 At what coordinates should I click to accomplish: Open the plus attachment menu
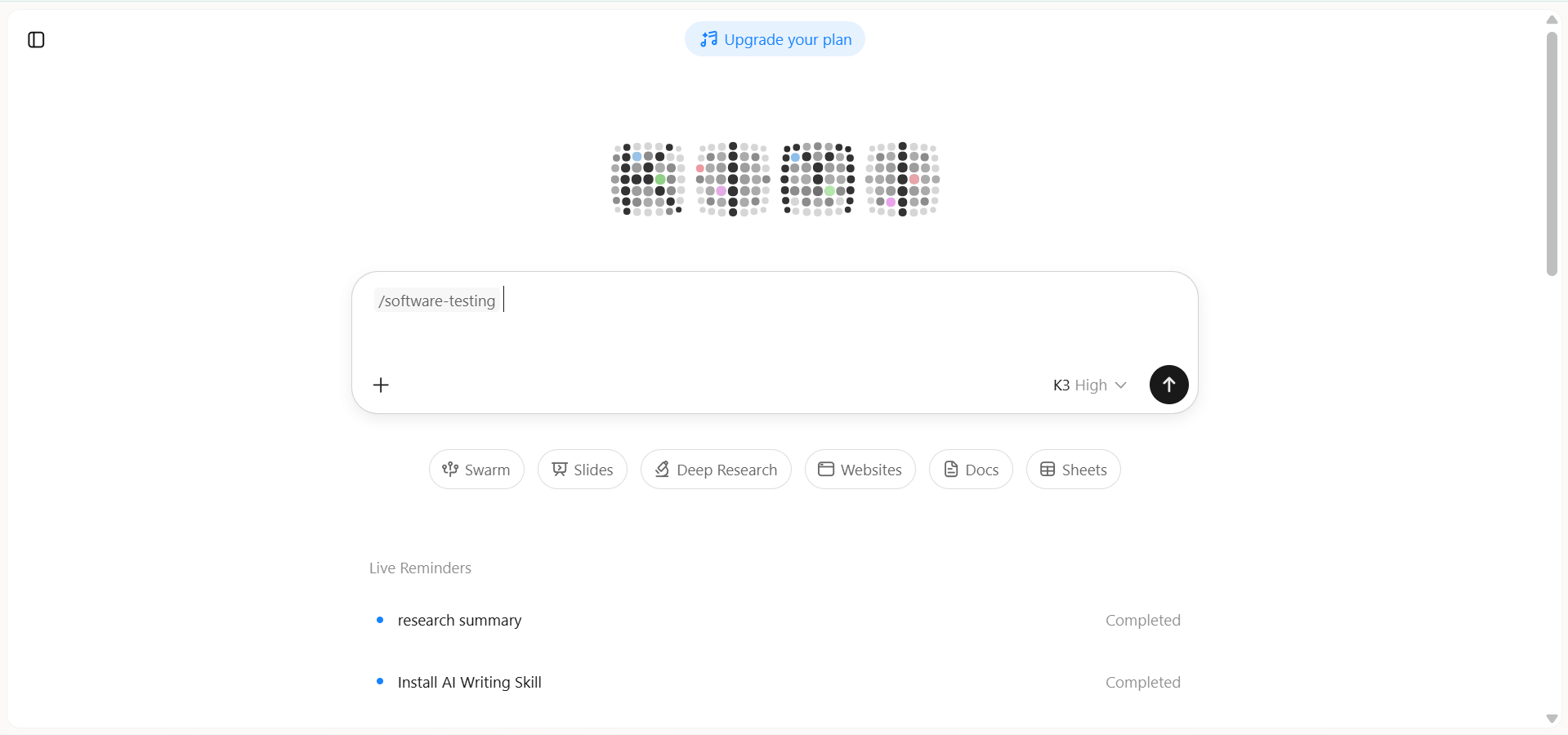381,385
